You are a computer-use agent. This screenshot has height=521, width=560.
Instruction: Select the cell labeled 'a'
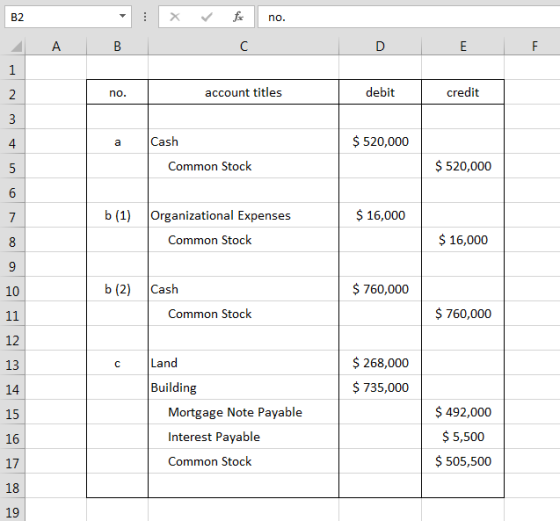118,142
